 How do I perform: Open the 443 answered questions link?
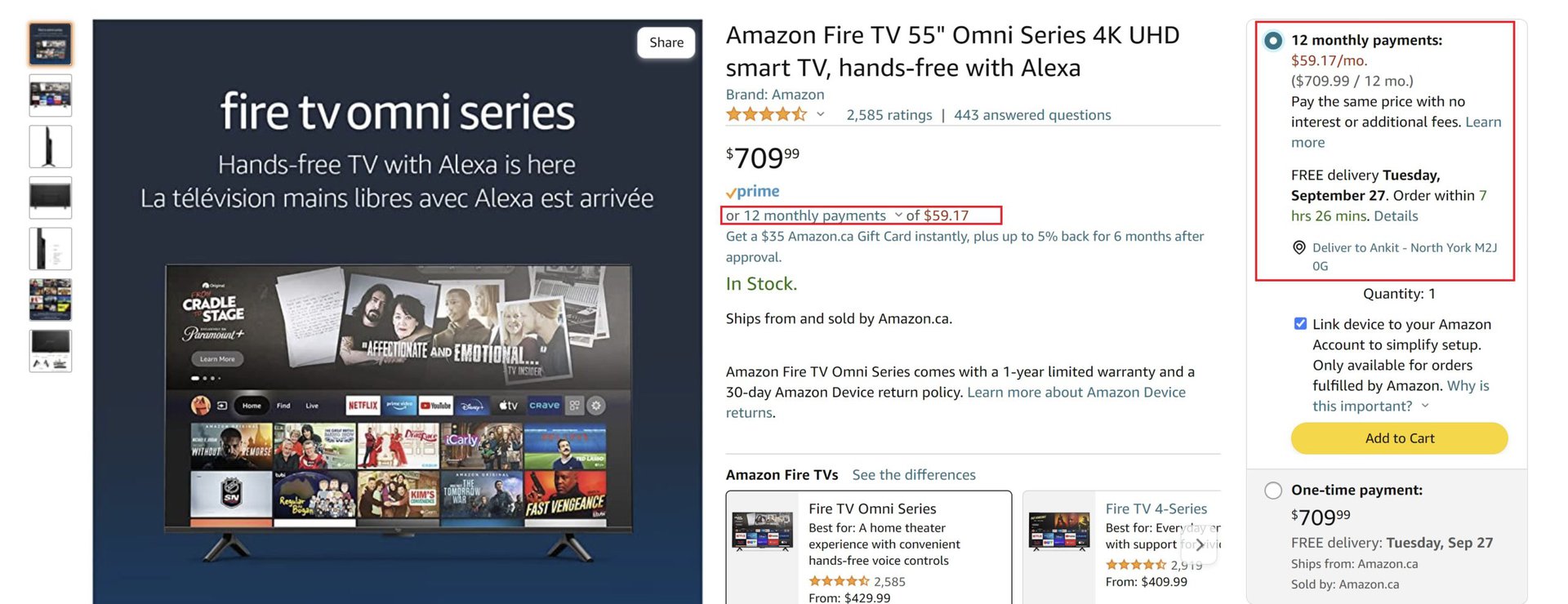pyautogui.click(x=1032, y=115)
